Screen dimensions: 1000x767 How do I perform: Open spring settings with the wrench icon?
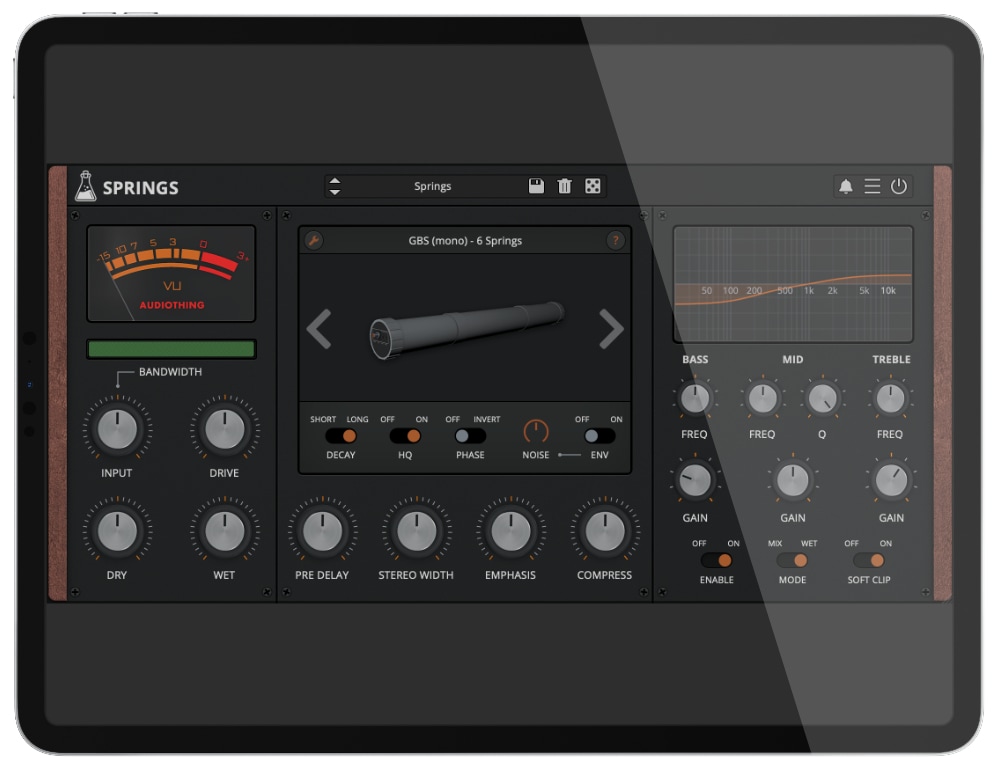(313, 240)
